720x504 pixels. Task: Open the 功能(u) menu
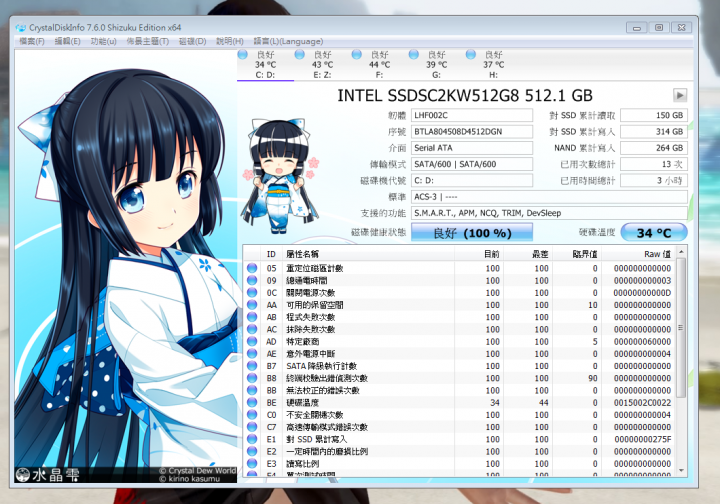pyautogui.click(x=103, y=41)
